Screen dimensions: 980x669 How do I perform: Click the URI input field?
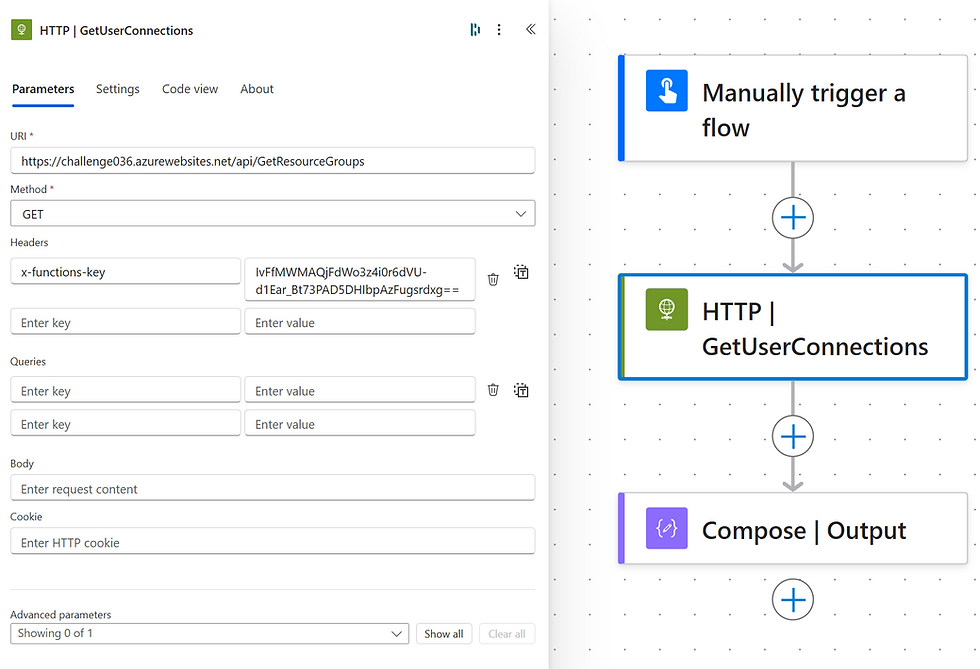[x=272, y=161]
